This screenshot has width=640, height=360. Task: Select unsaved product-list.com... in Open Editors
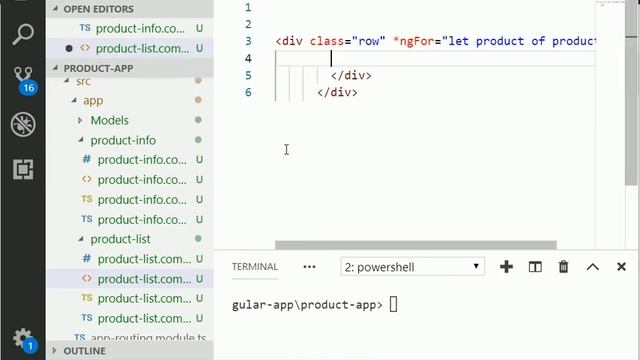pos(130,49)
